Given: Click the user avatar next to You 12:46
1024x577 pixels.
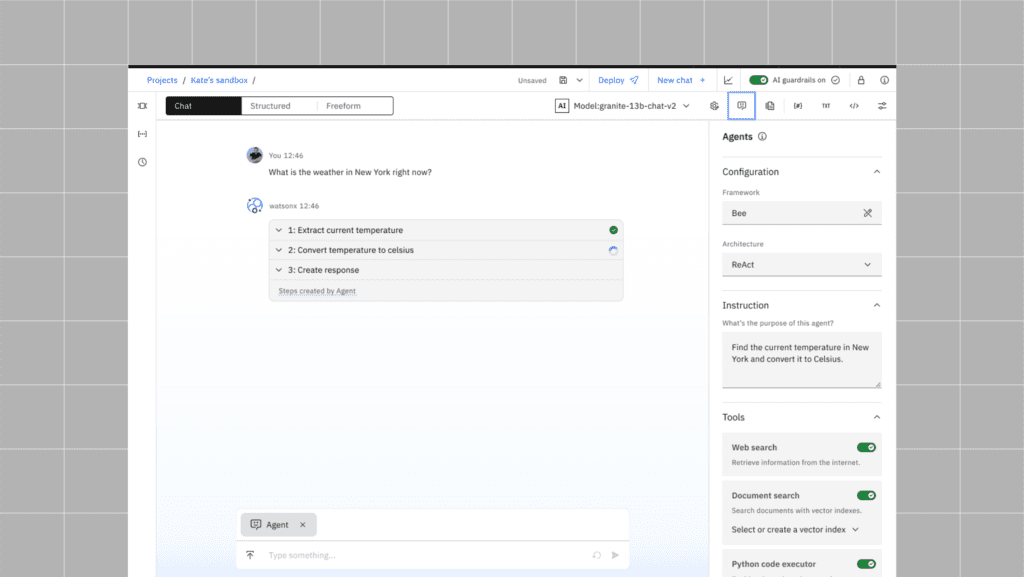Looking at the screenshot, I should [255, 155].
